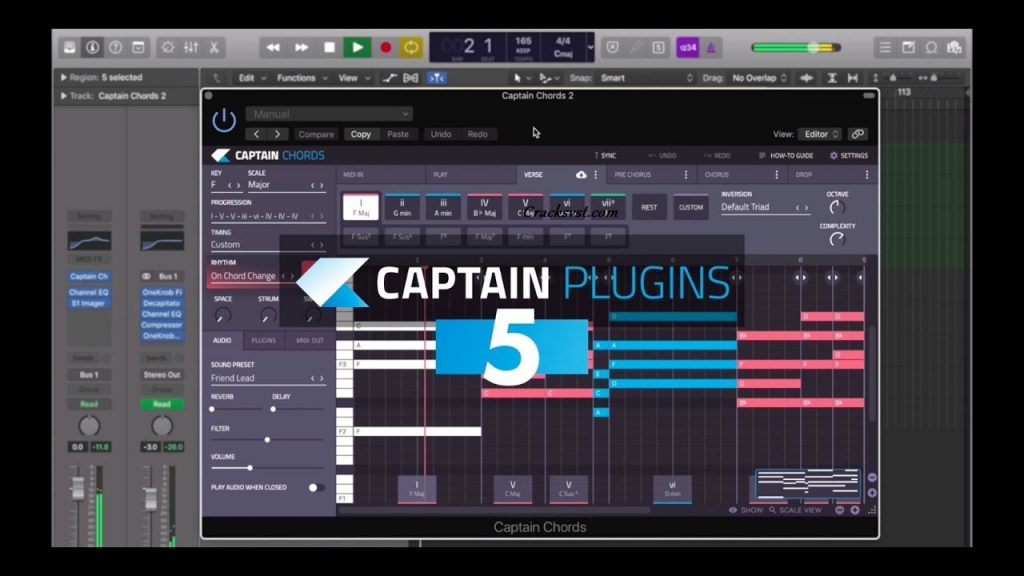Open the media Browsers icon
The width and height of the screenshot is (1024, 576).
(954, 47)
